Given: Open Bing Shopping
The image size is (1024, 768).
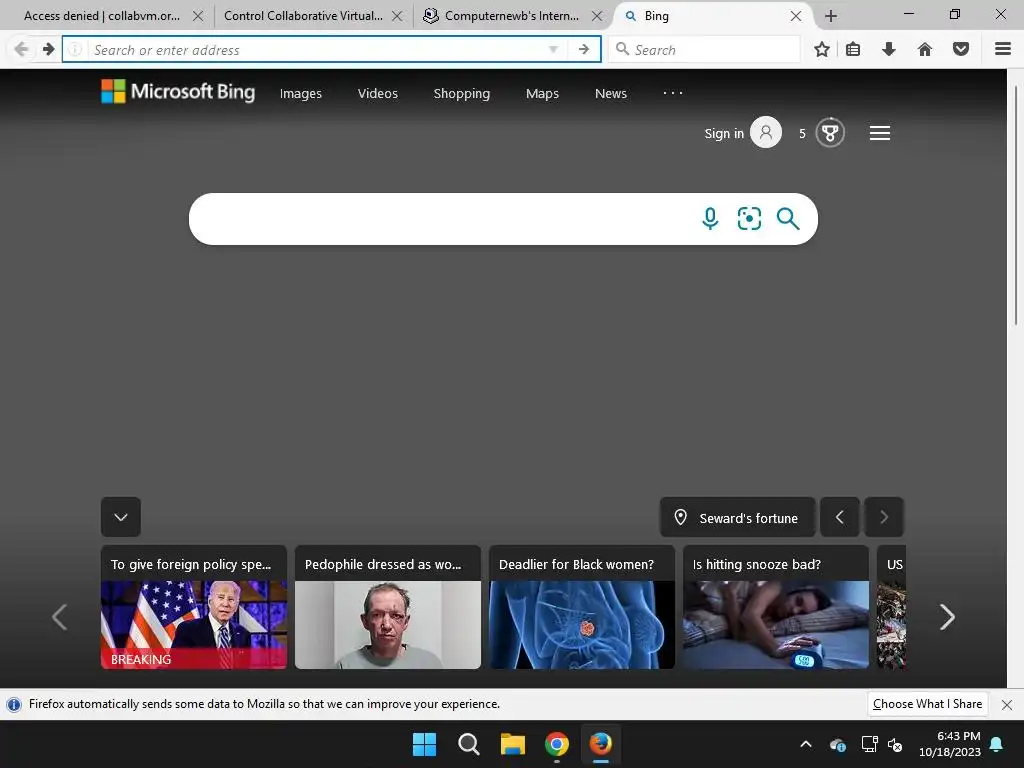Looking at the screenshot, I should [x=462, y=93].
